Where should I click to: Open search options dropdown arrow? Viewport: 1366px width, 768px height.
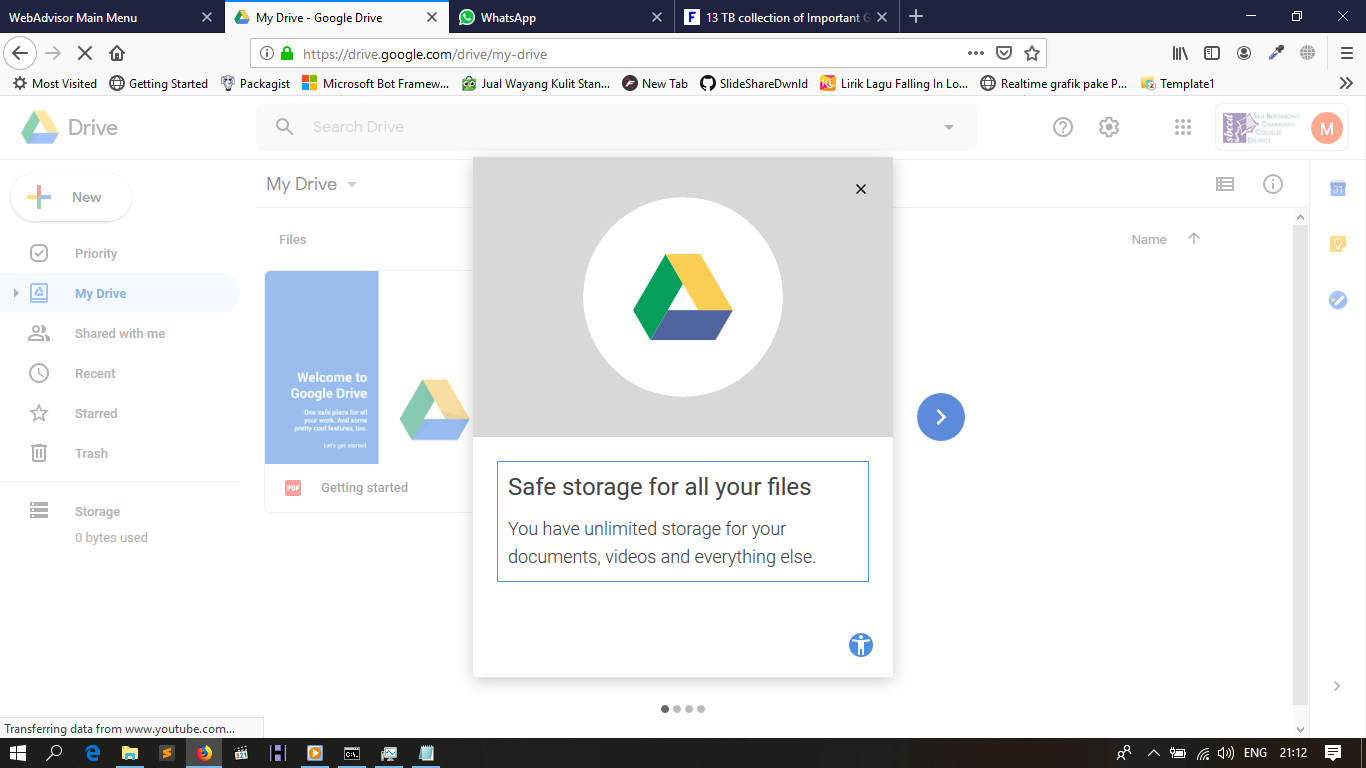click(949, 127)
